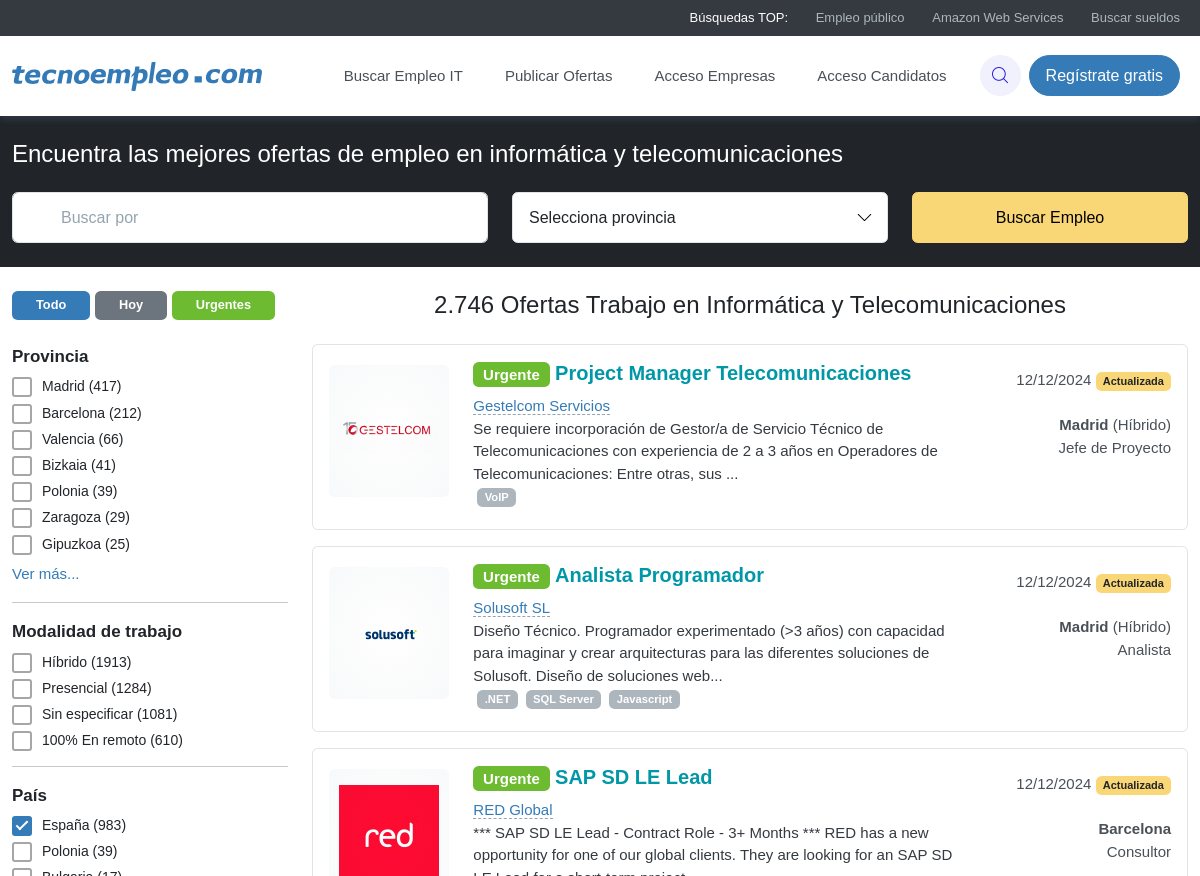This screenshot has width=1200, height=876.
Task: Open Buscar Empleo IT menu
Action: pyautogui.click(x=403, y=76)
